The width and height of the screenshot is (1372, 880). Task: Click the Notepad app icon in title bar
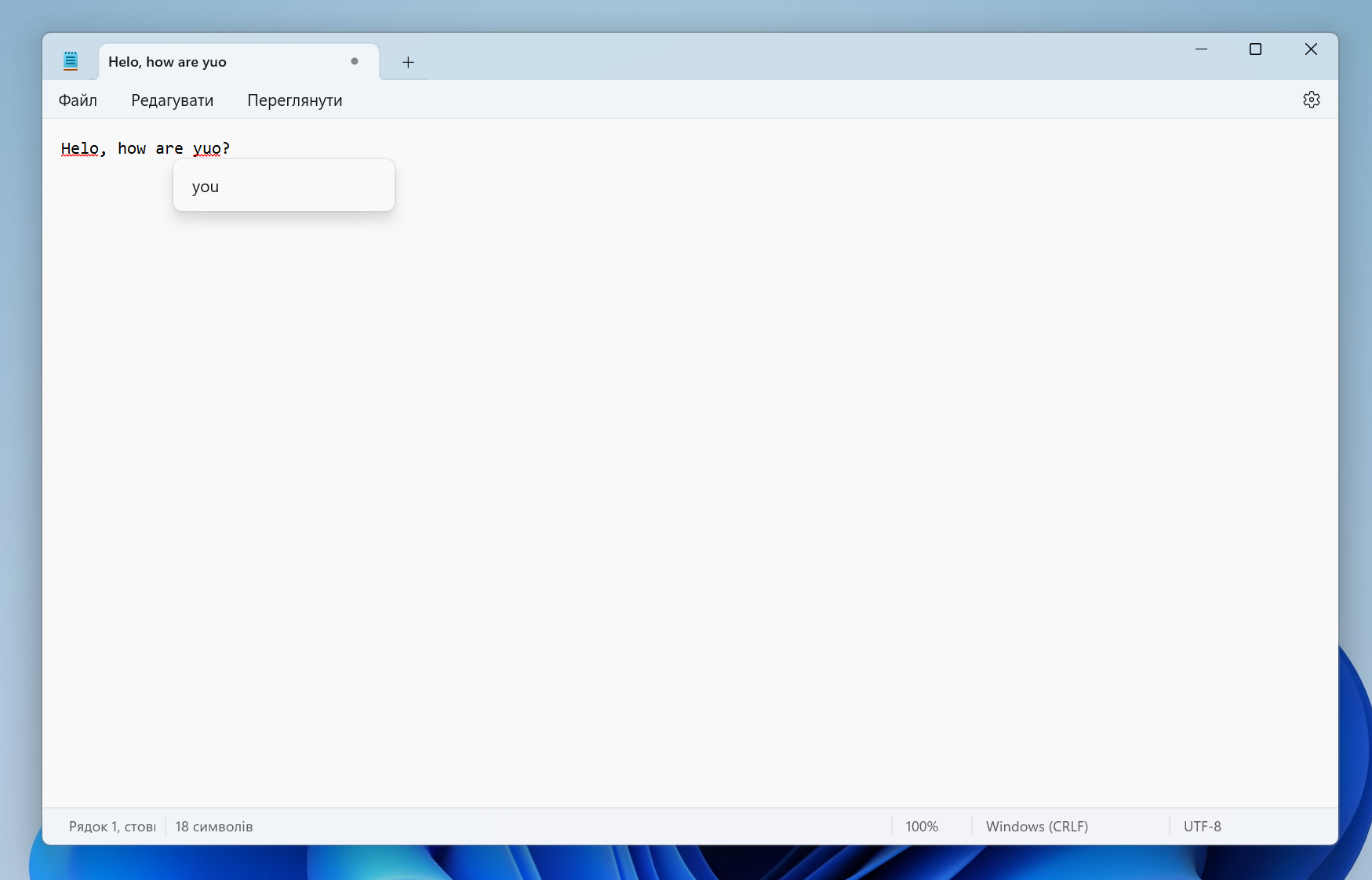click(x=71, y=61)
